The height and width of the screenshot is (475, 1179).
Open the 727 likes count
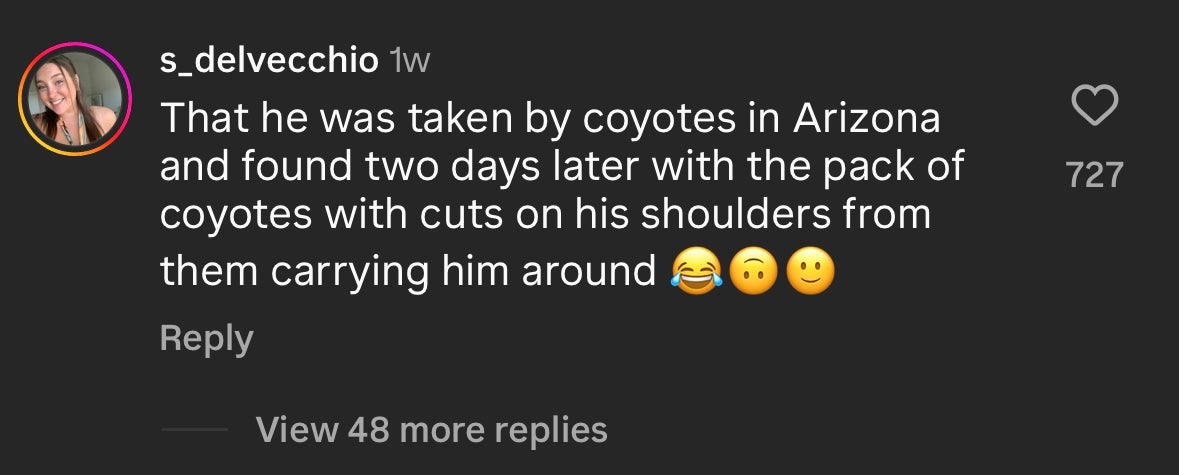[1094, 176]
